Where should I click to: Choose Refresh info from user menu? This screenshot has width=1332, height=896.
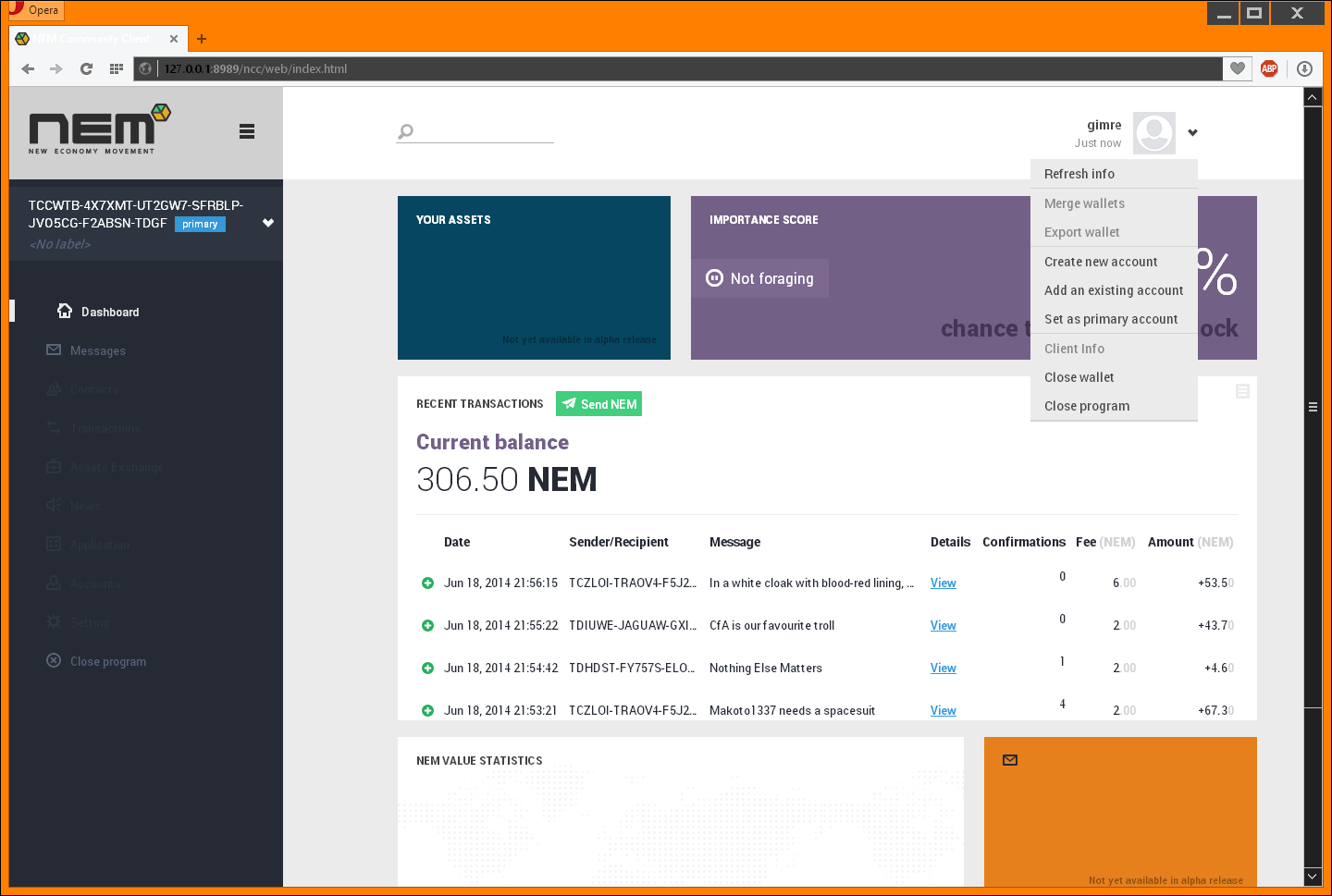[x=1114, y=174]
